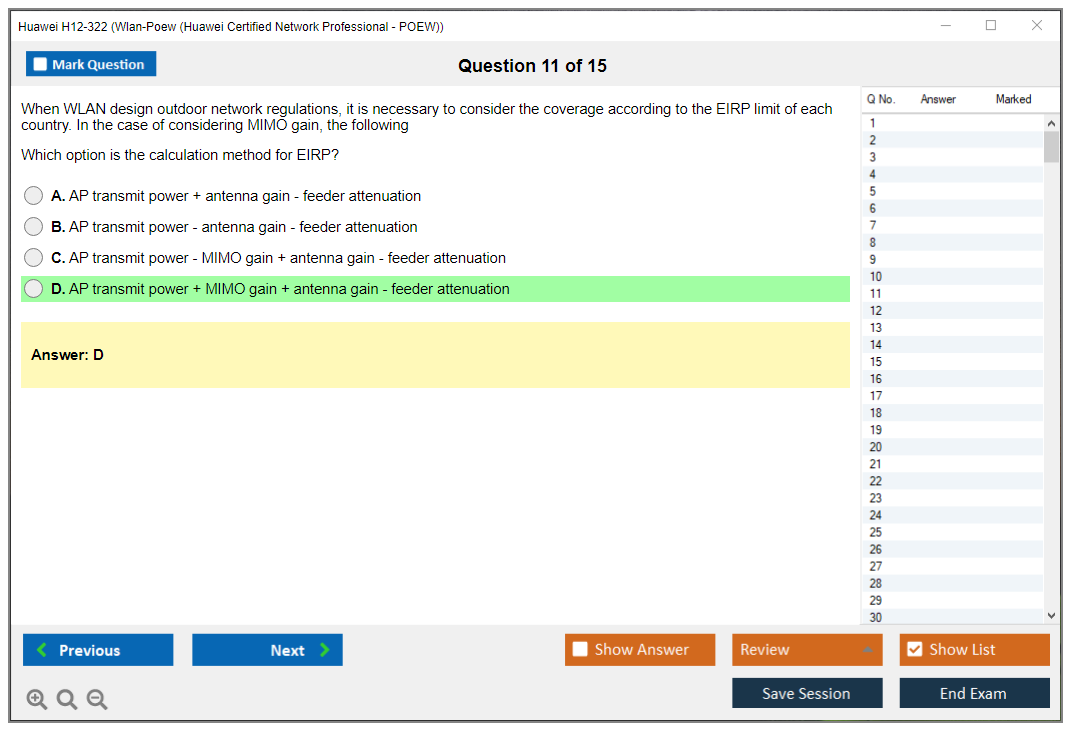Choose option D with MIMO gain added
This screenshot has width=1075, height=735.
click(34, 289)
